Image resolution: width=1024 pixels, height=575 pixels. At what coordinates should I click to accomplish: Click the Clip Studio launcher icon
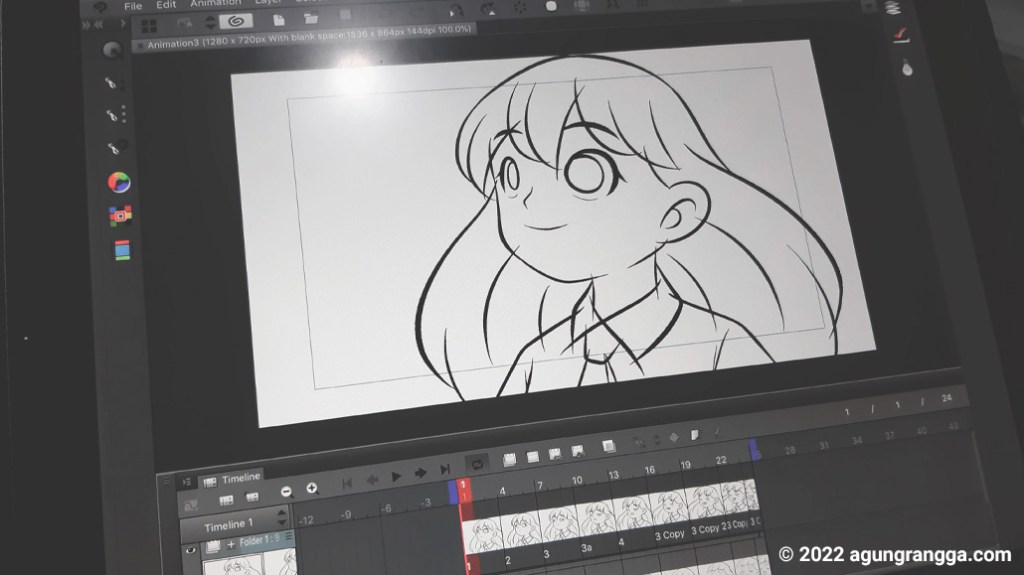(x=236, y=20)
